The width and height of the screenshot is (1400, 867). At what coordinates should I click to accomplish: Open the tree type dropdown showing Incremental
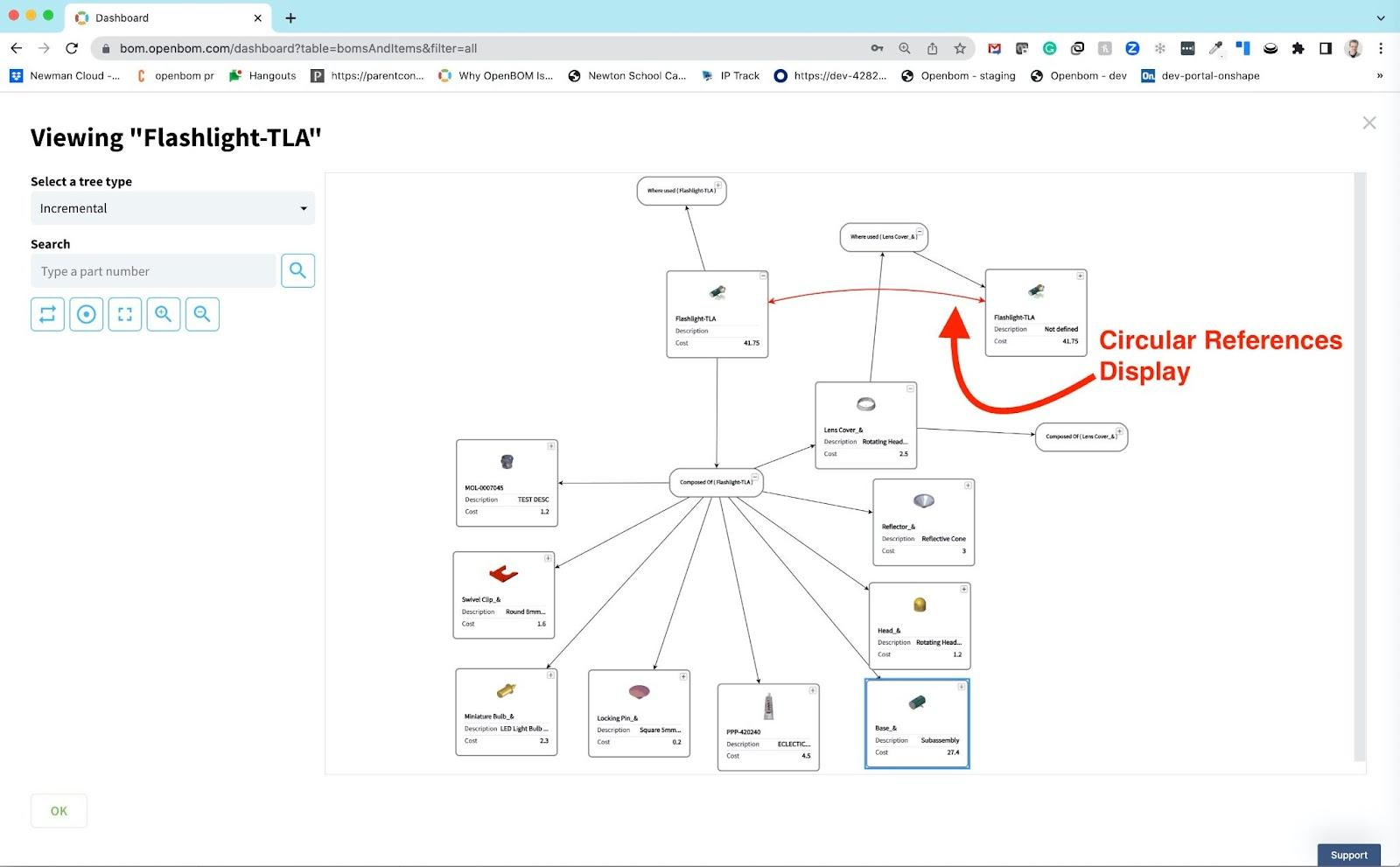click(x=172, y=208)
